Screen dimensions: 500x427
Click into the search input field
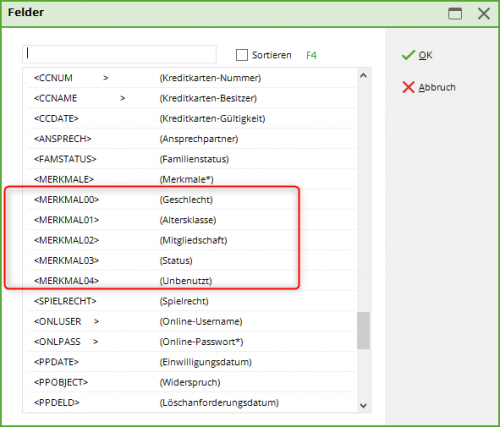(119, 54)
